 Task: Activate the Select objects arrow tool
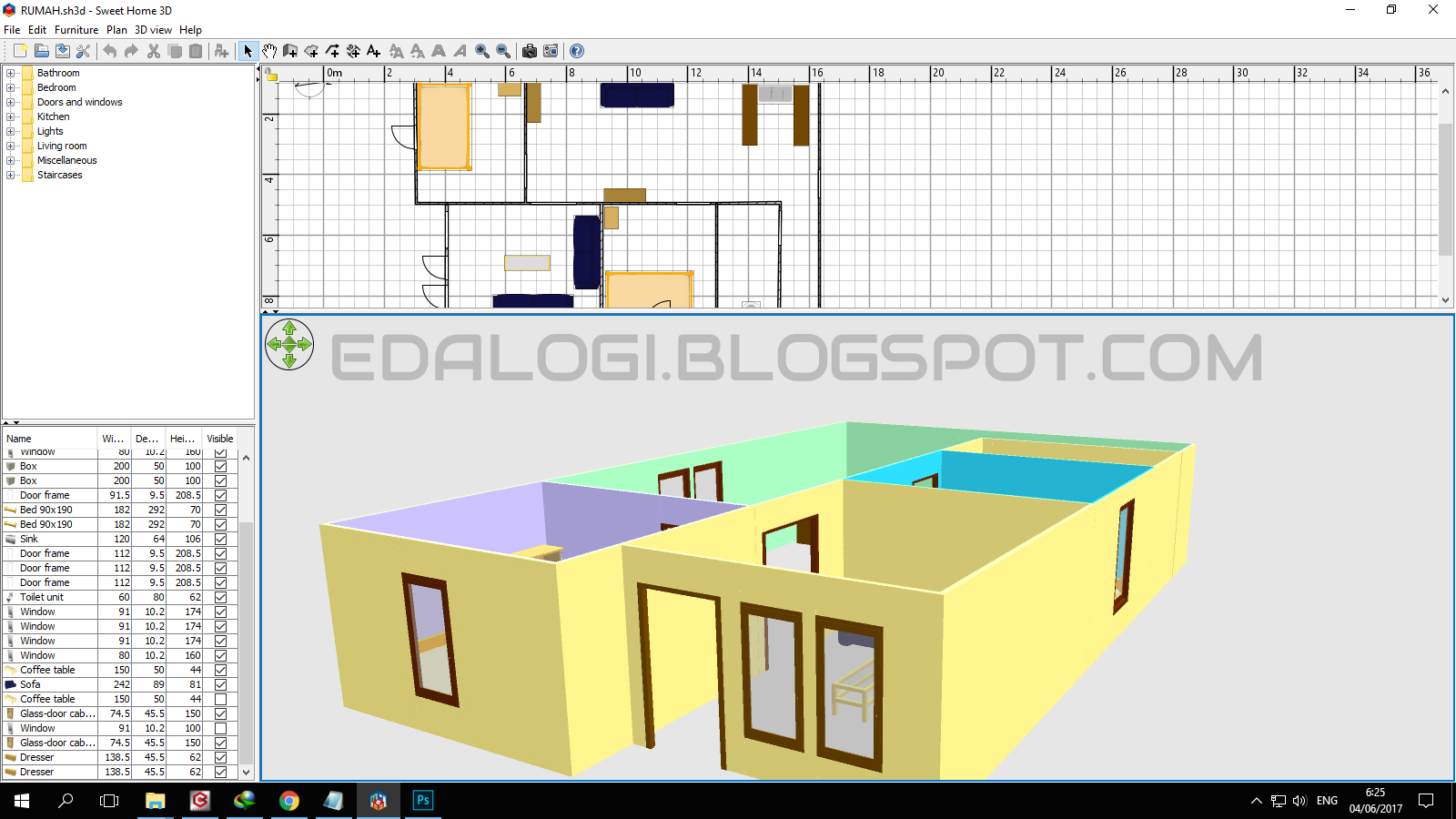[x=248, y=51]
